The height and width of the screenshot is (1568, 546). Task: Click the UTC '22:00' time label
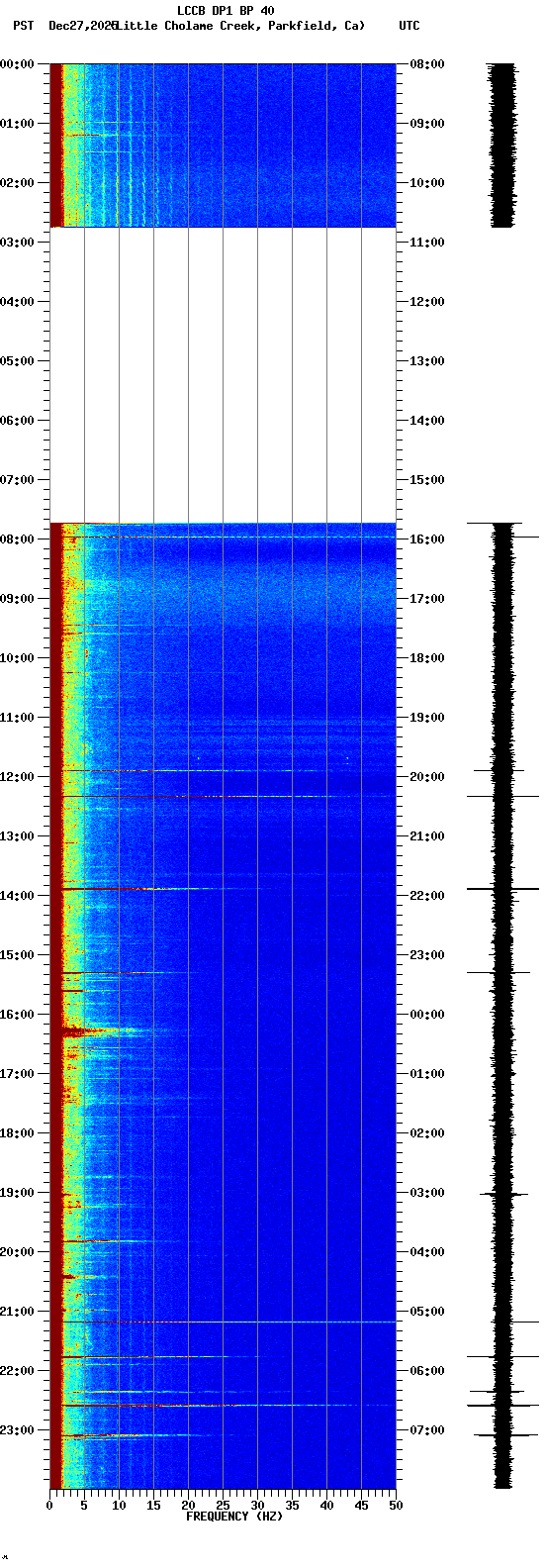point(426,896)
